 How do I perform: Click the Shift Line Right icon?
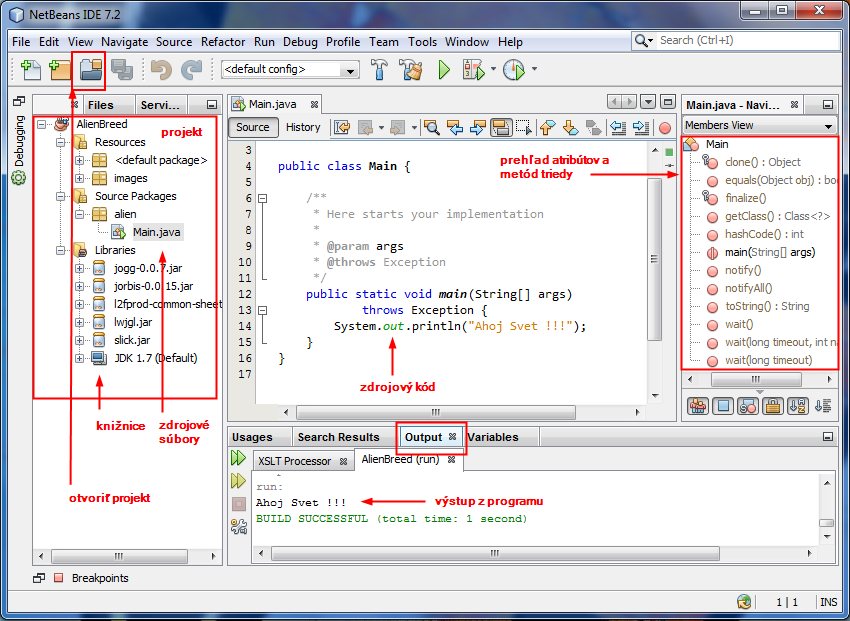(x=641, y=128)
